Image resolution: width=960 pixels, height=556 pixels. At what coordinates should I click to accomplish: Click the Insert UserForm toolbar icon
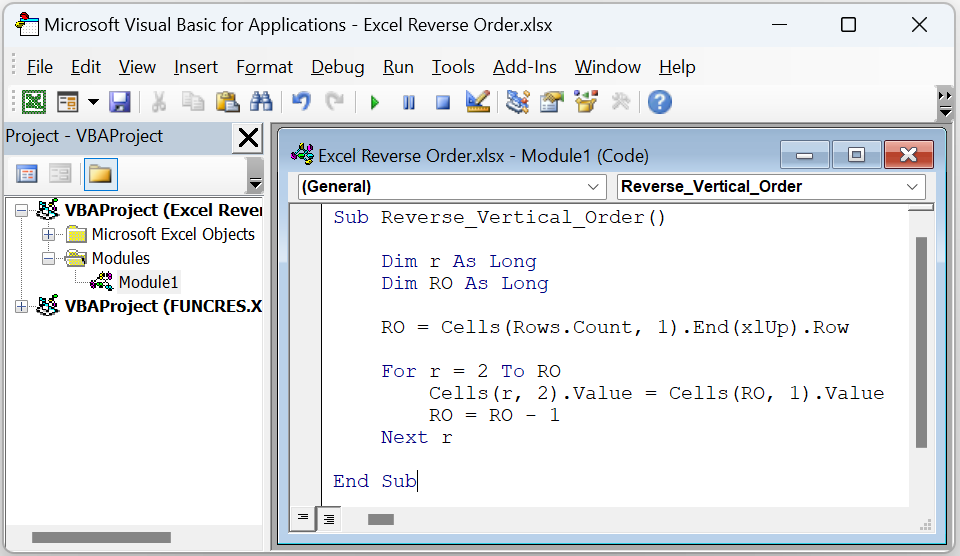pyautogui.click(x=67, y=102)
